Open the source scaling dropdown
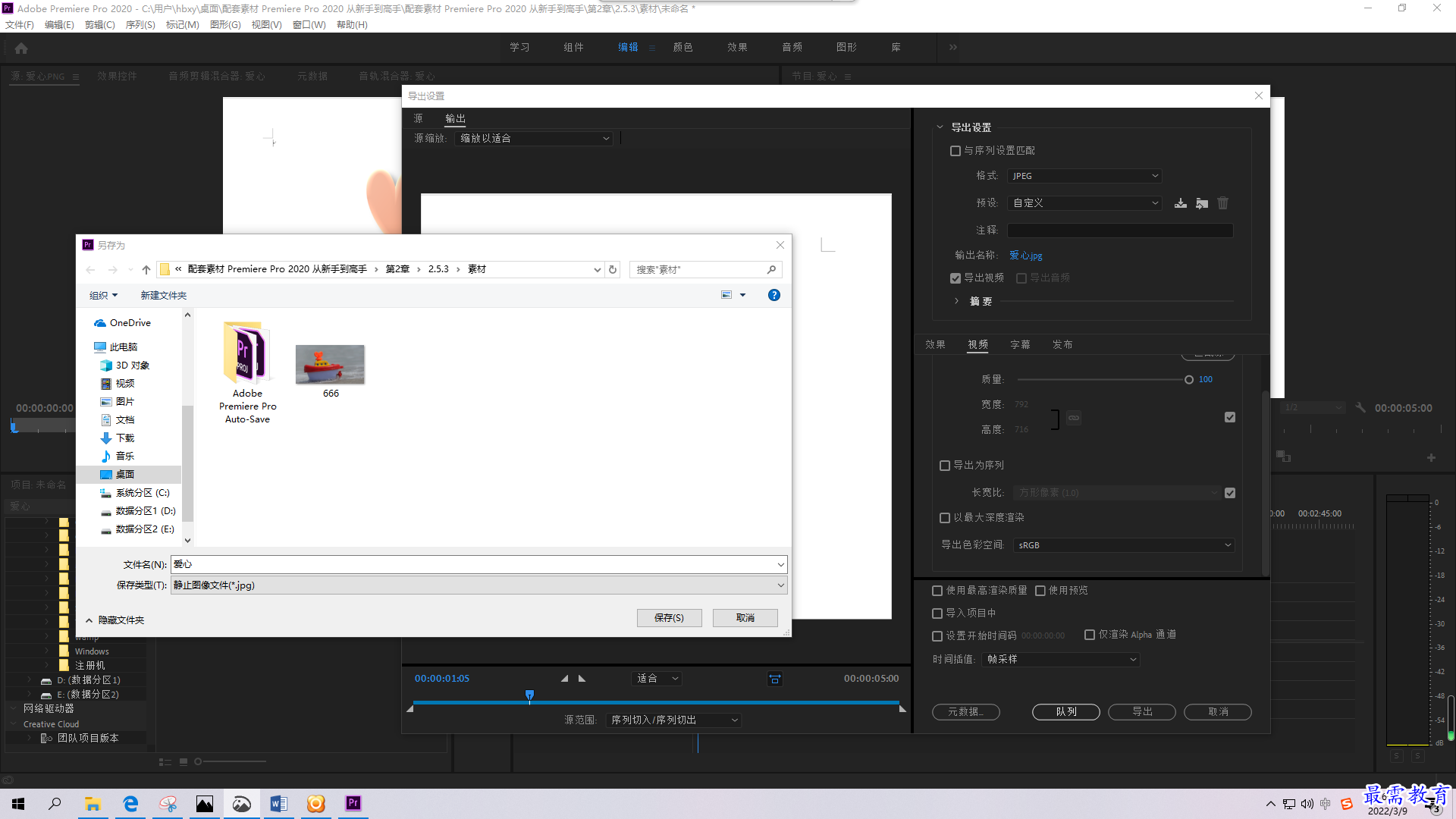 pos(534,138)
